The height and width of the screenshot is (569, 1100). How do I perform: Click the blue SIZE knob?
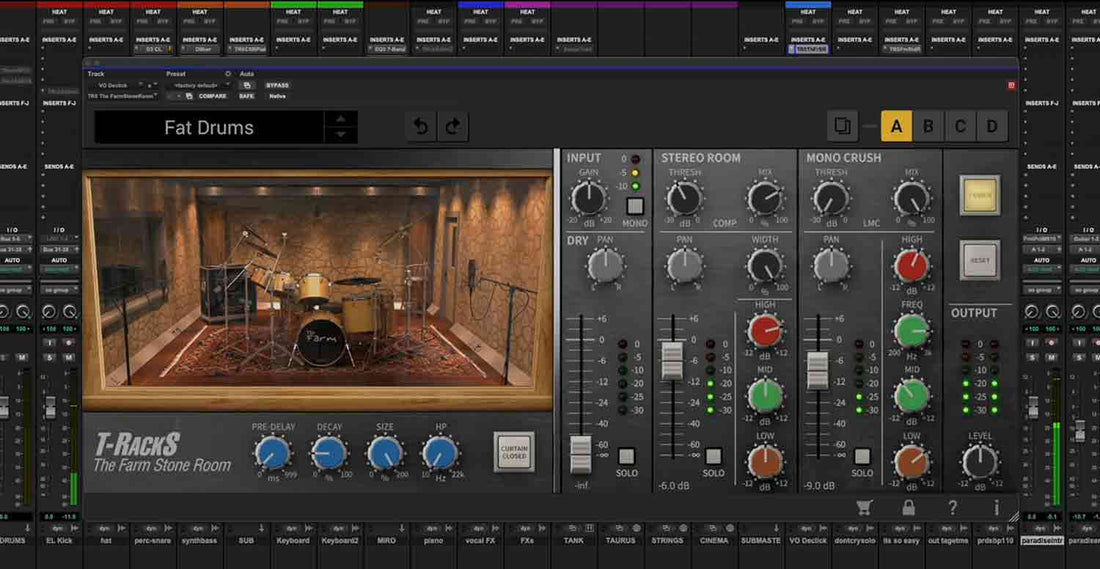point(385,454)
